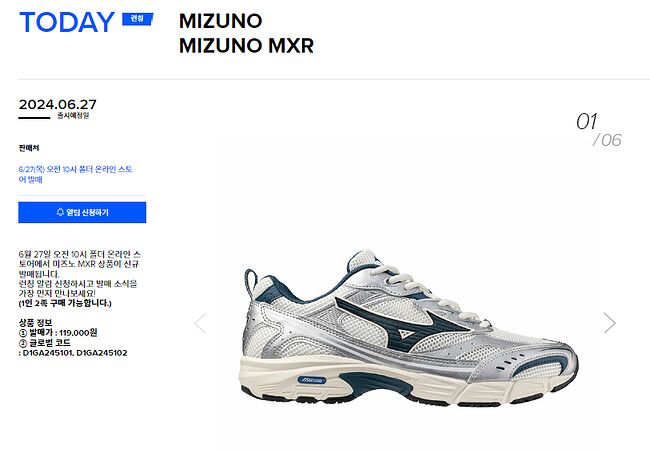Image resolution: width=650 pixels, height=452 pixels.
Task: Advance to the next shoe image
Action: pos(609,323)
